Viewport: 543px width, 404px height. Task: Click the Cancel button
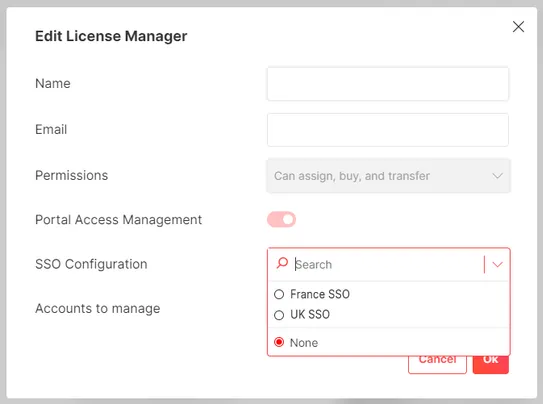437,365
